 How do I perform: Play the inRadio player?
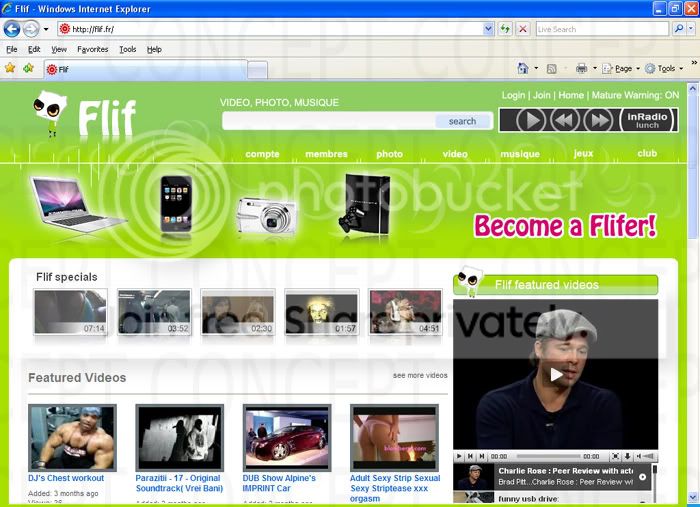point(530,120)
